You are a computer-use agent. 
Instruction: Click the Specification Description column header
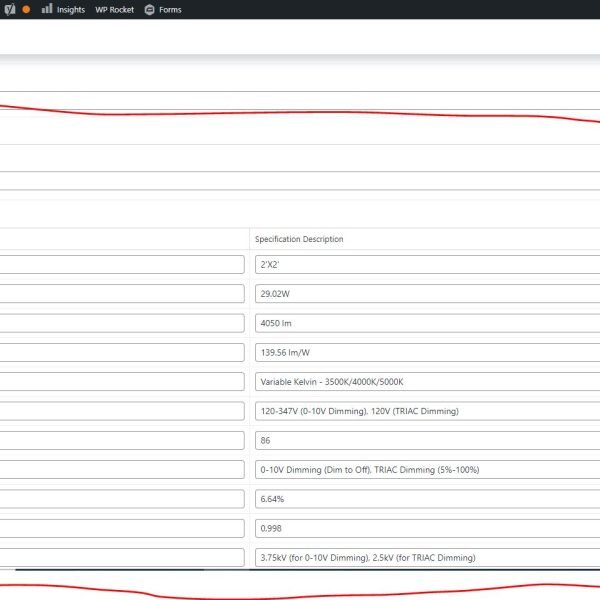[299, 239]
